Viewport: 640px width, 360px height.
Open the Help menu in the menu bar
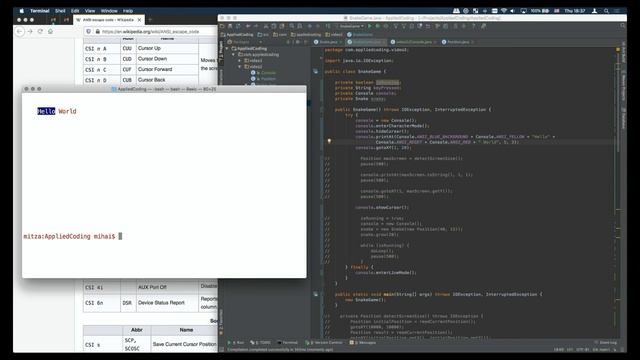(128, 11)
